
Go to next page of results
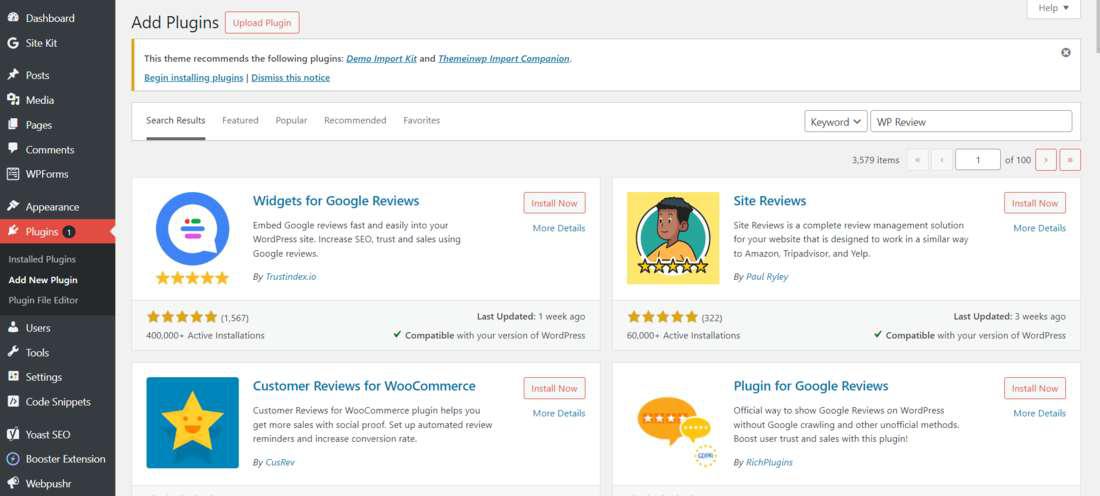pyautogui.click(x=1046, y=160)
